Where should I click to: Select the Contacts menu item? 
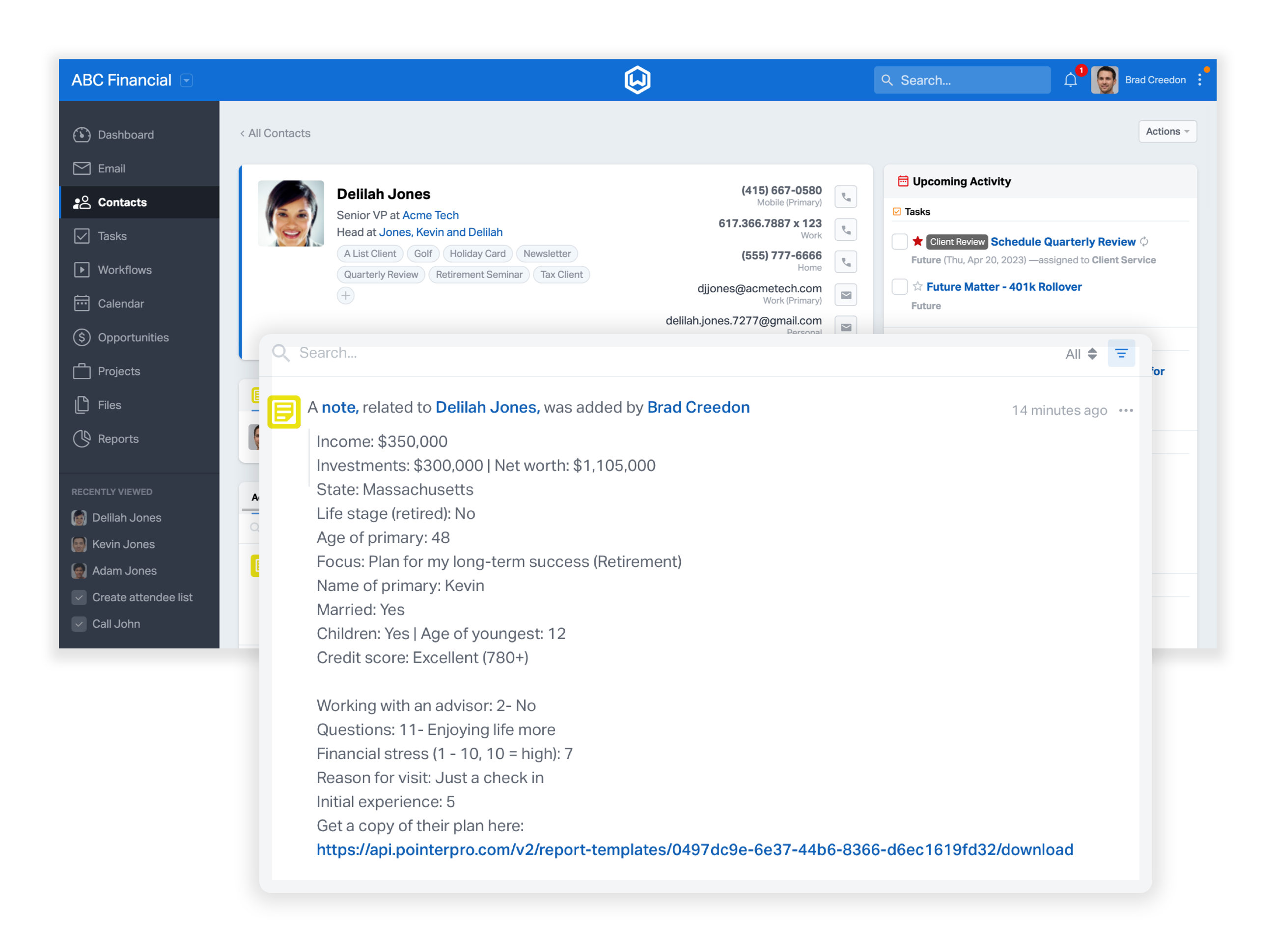(122, 202)
